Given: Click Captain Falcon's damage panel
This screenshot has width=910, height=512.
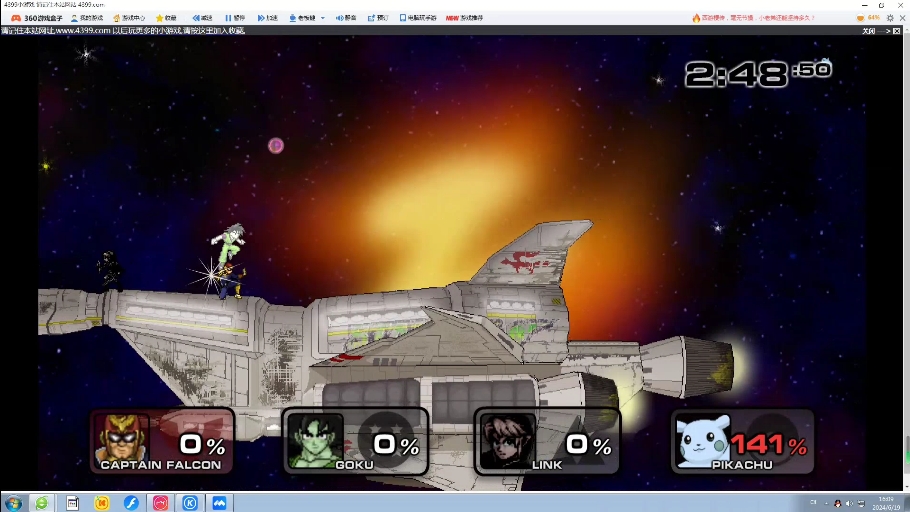Looking at the screenshot, I should coord(162,442).
